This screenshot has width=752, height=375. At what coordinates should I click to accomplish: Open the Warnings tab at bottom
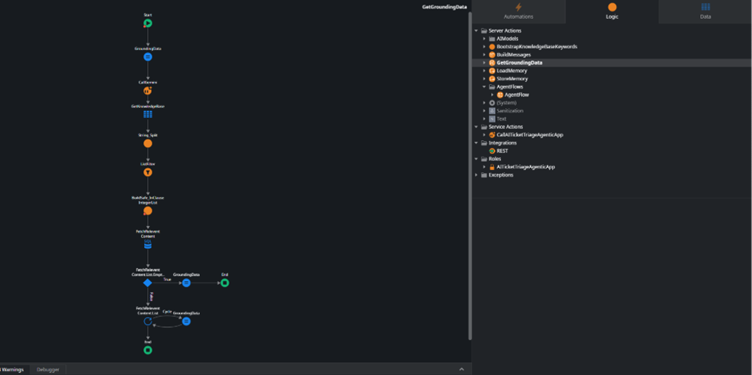tap(14, 369)
